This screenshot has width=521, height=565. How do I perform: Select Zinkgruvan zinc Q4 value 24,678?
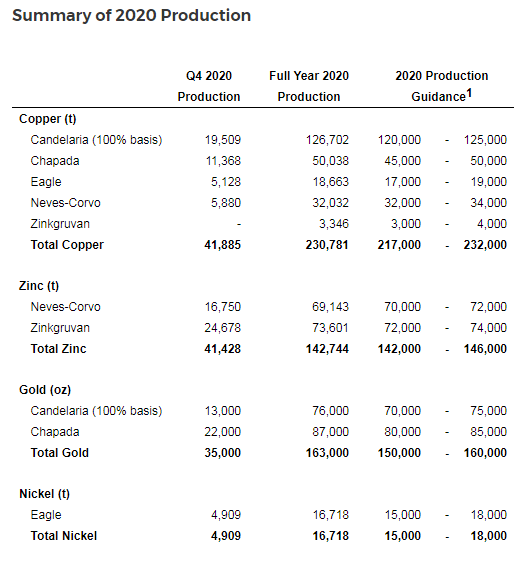pyautogui.click(x=222, y=328)
